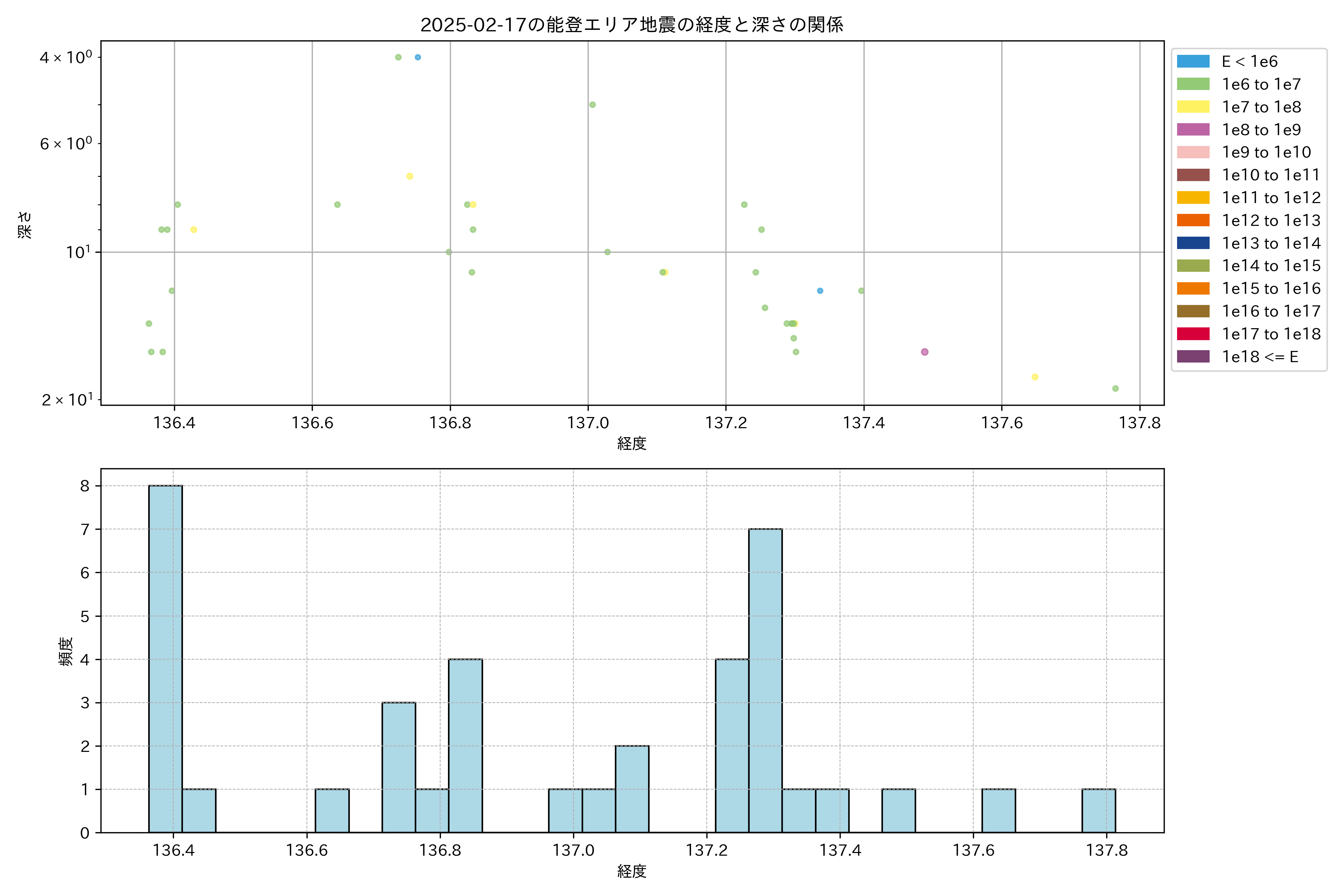
Task: Click the histogram bar with frequency 7
Action: coord(765,680)
